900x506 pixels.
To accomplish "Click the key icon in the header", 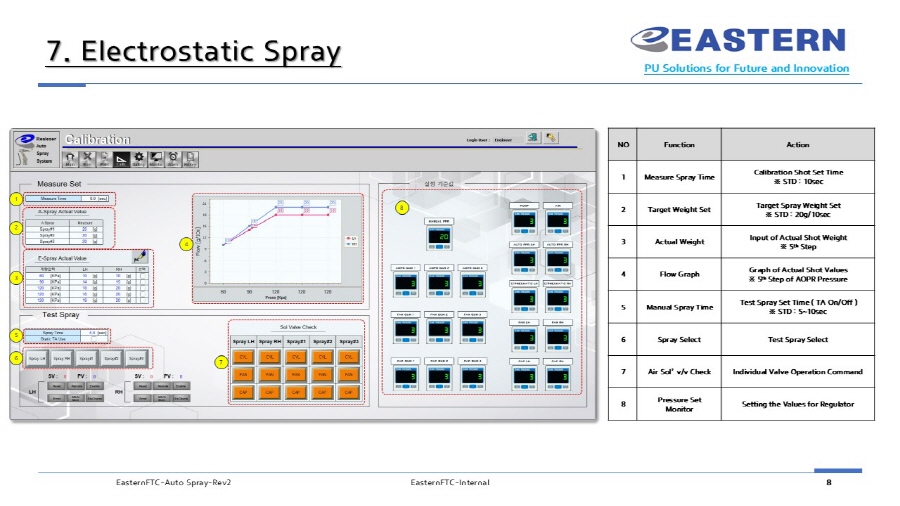I will [x=551, y=138].
